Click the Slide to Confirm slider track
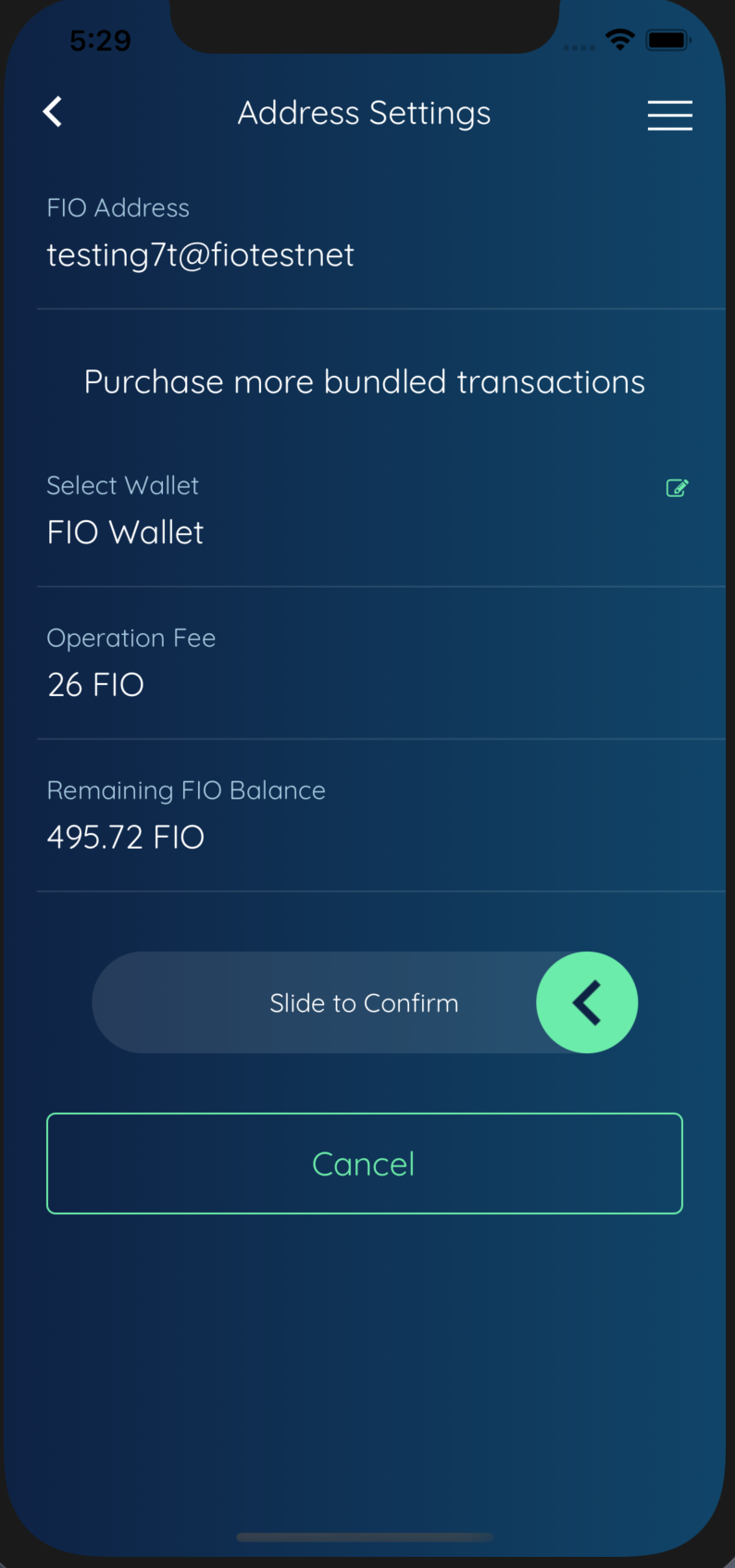Viewport: 735px width, 1568px height. pos(305,1002)
